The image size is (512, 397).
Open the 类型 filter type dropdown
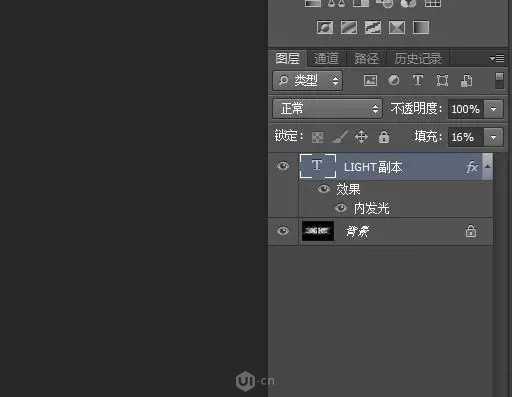point(307,80)
